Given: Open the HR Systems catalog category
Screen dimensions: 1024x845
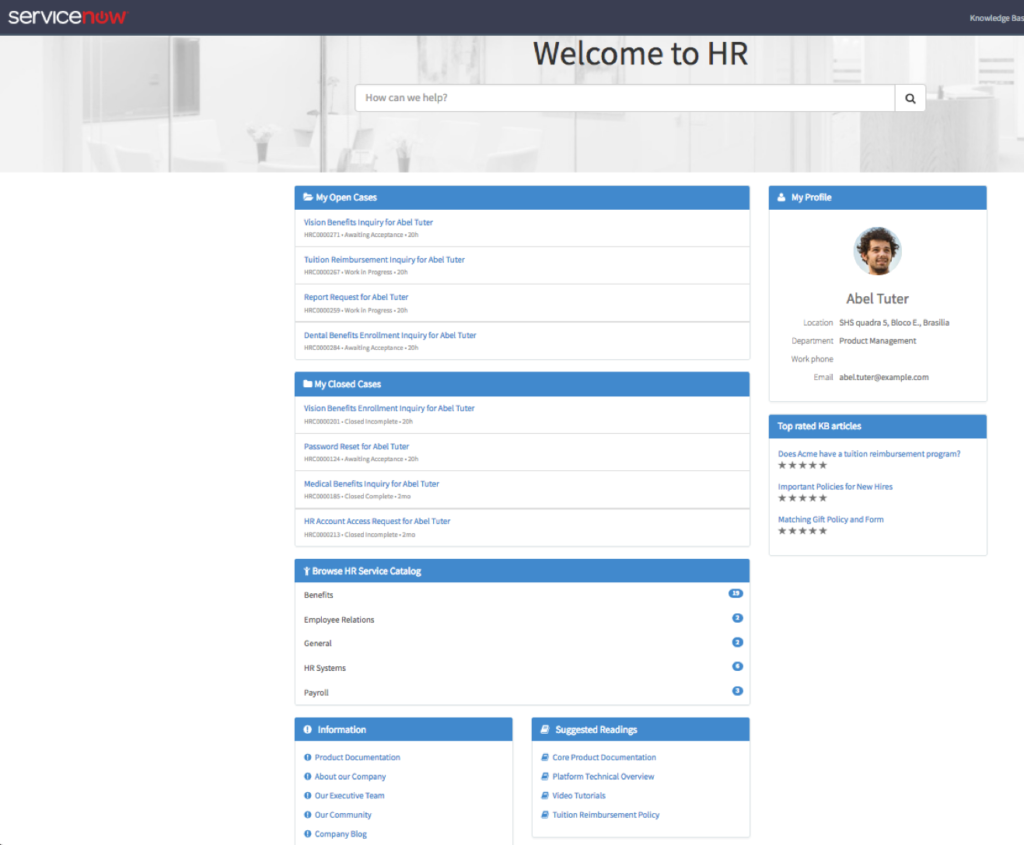Looking at the screenshot, I should [325, 668].
